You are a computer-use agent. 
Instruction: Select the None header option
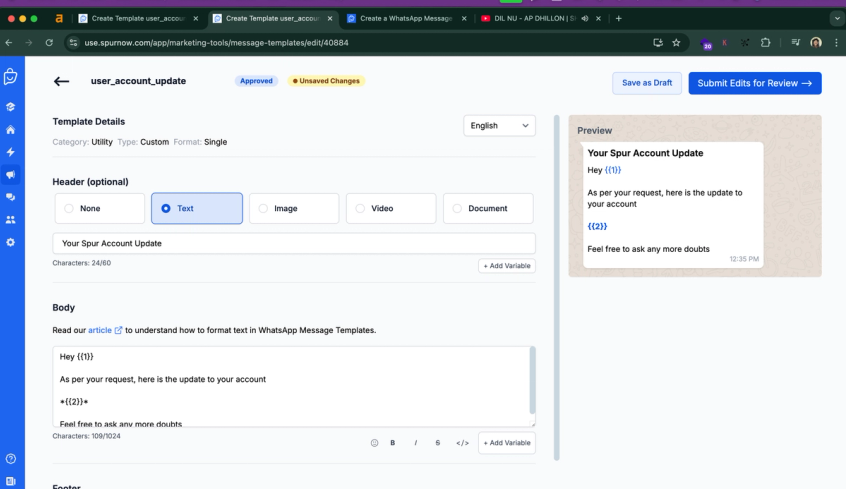pos(100,208)
